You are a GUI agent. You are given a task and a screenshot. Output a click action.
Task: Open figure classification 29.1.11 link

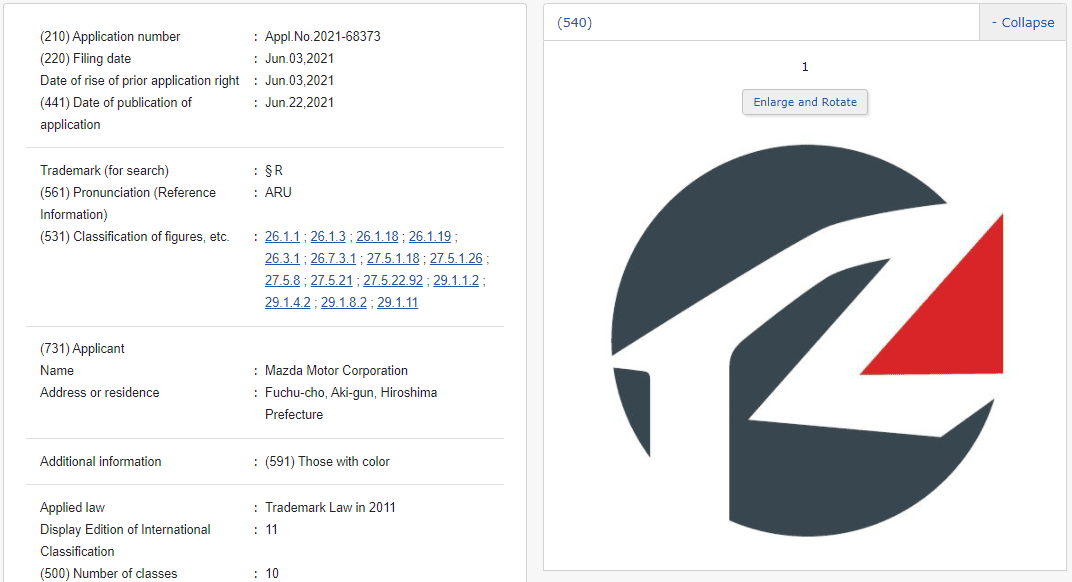point(398,302)
